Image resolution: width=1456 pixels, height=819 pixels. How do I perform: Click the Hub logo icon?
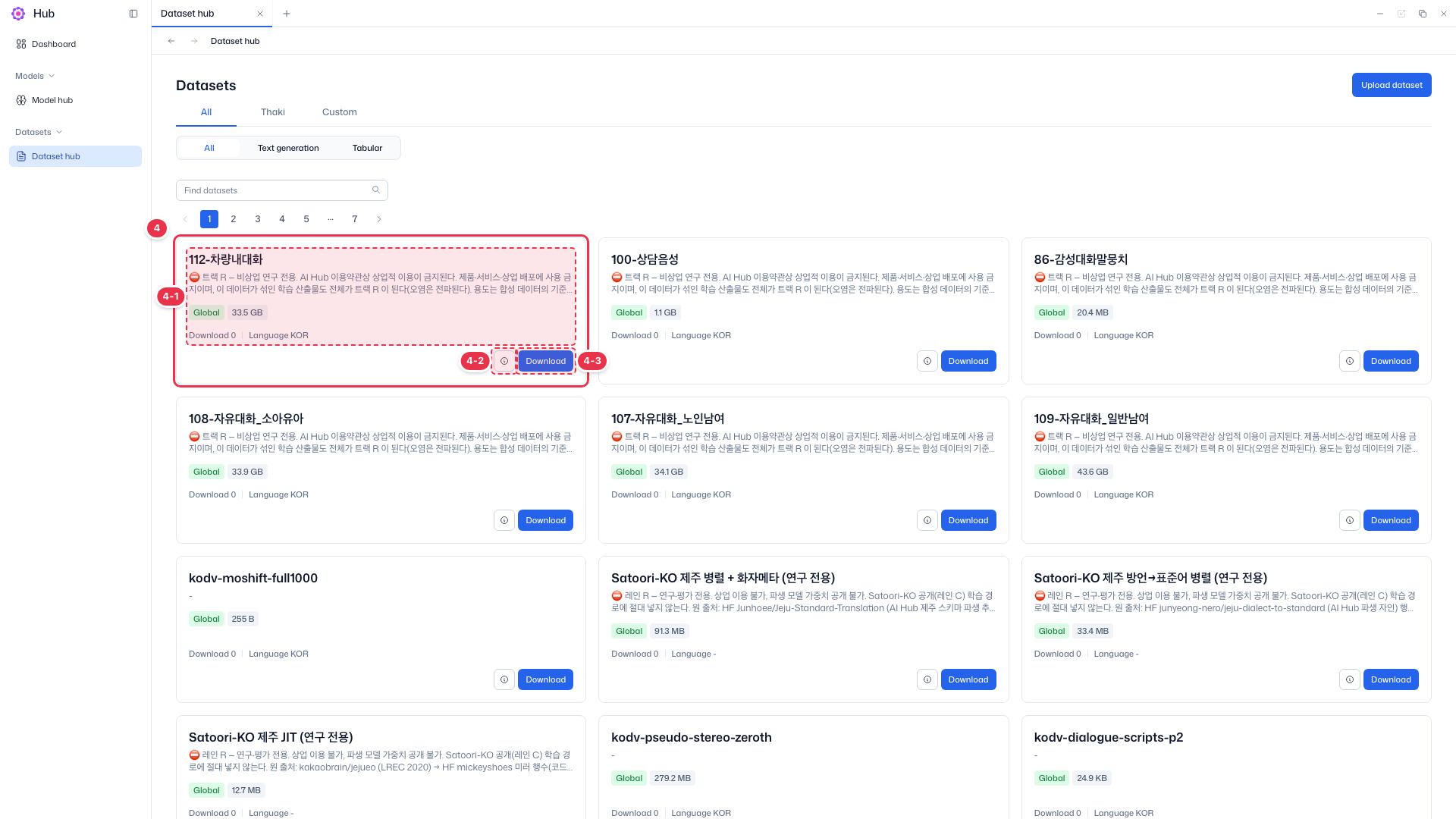click(x=18, y=14)
